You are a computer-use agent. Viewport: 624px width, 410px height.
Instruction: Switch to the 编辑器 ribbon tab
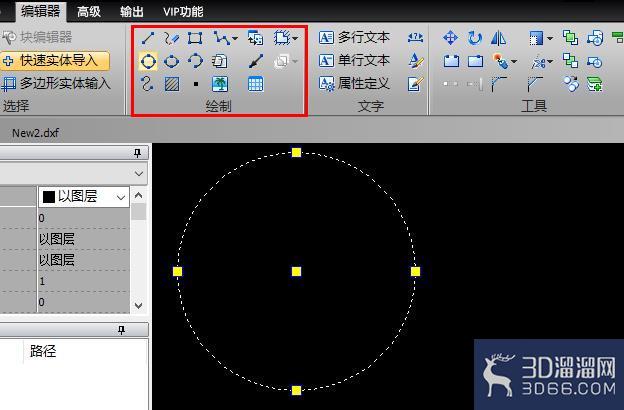[41, 11]
